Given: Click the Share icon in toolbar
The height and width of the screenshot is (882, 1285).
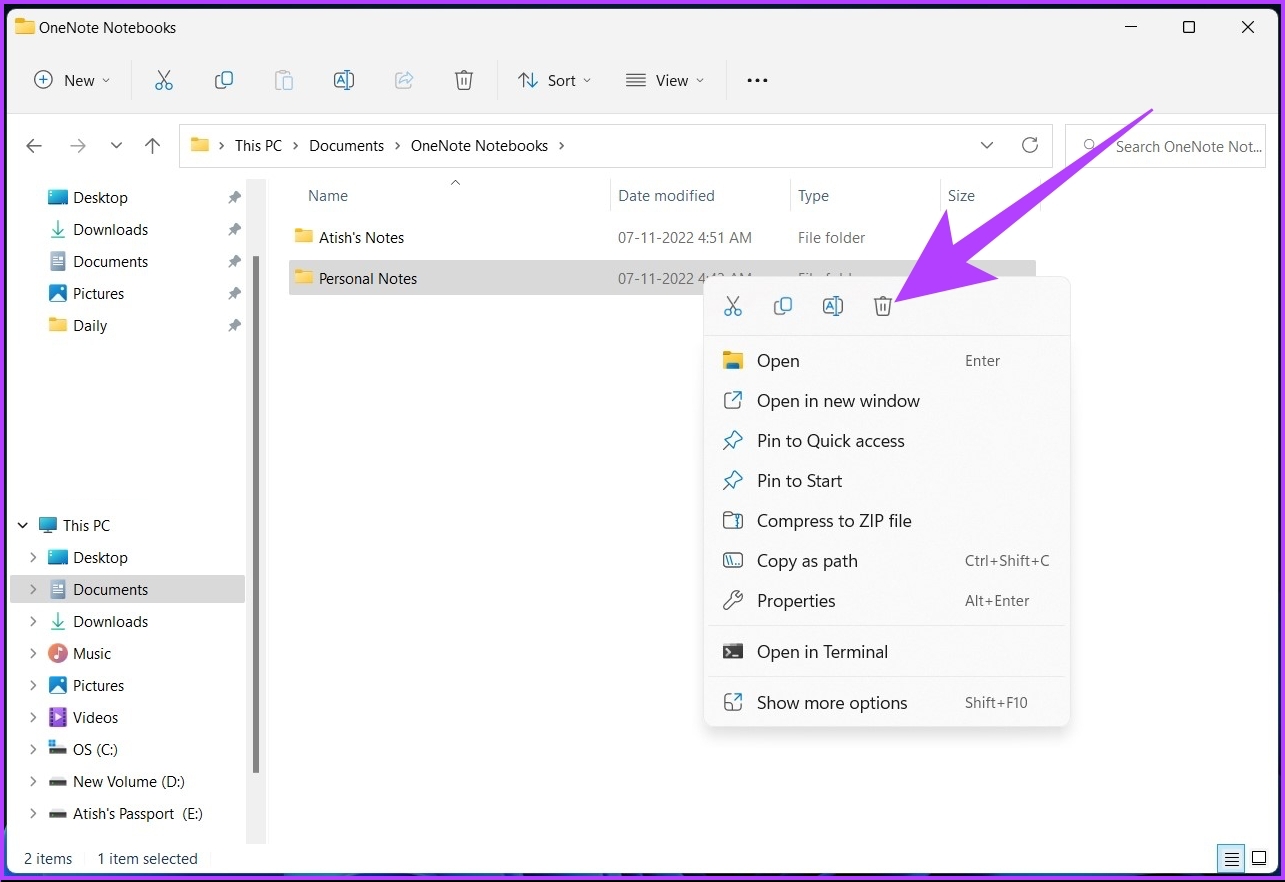Looking at the screenshot, I should pyautogui.click(x=404, y=80).
